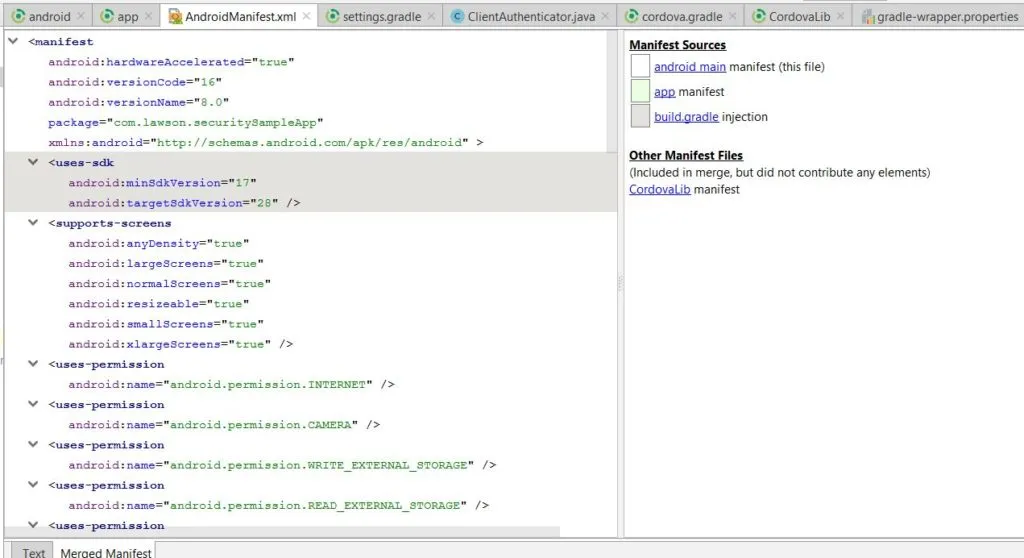Collapse the uses-sdk element
The height and width of the screenshot is (558, 1024).
tap(34, 163)
